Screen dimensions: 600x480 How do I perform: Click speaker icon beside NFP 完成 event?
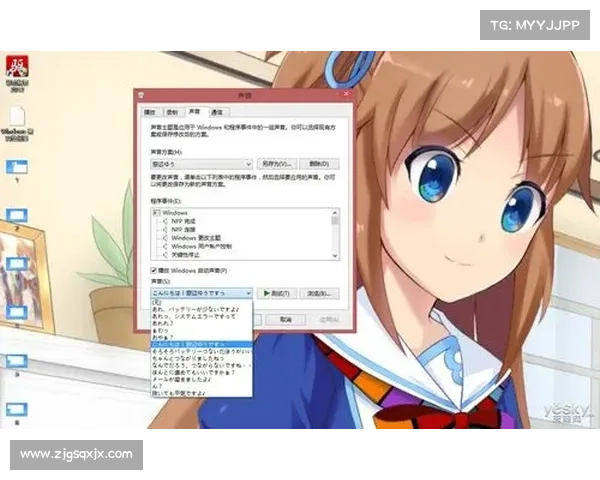[x=165, y=221]
